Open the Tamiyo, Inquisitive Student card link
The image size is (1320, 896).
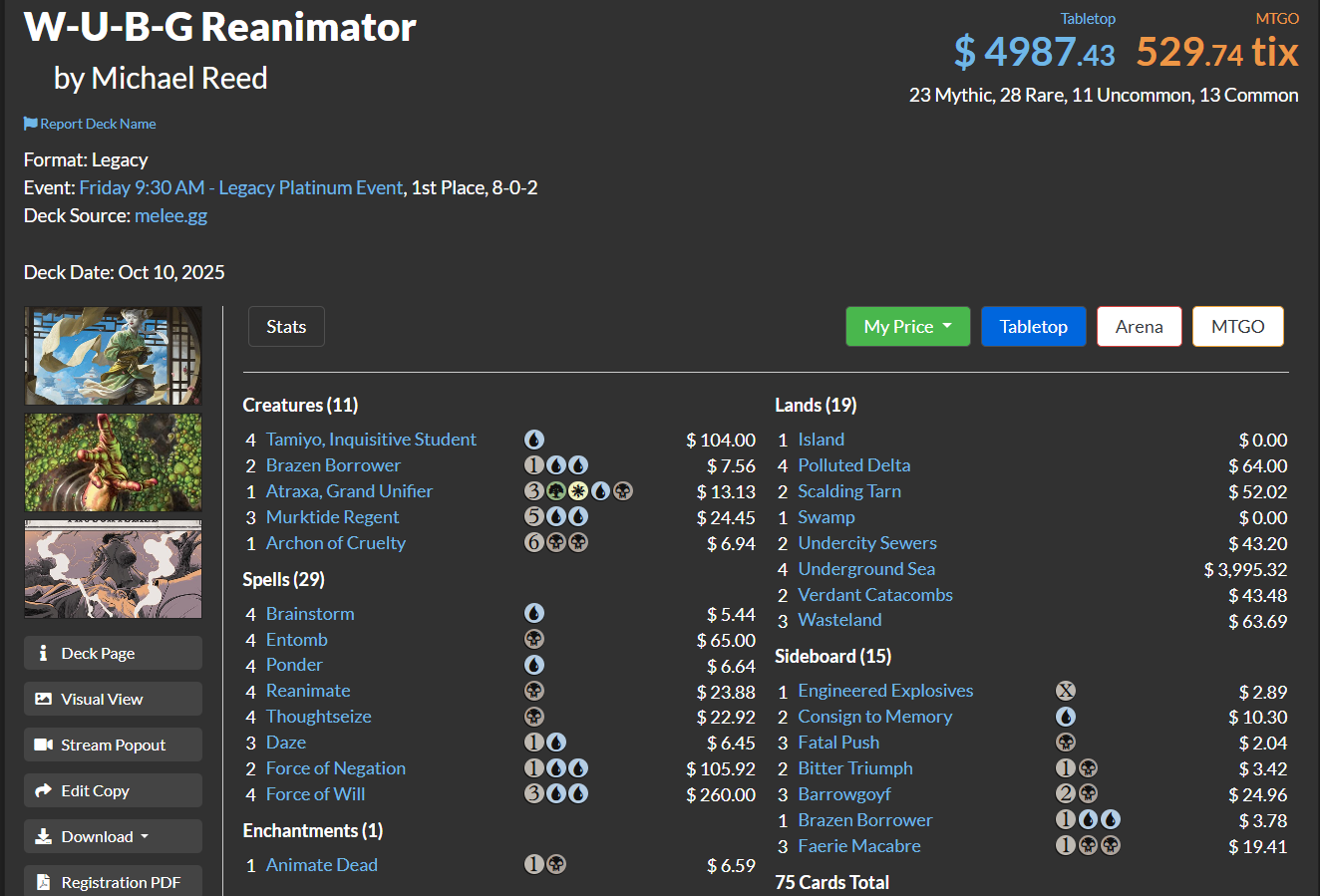(371, 440)
